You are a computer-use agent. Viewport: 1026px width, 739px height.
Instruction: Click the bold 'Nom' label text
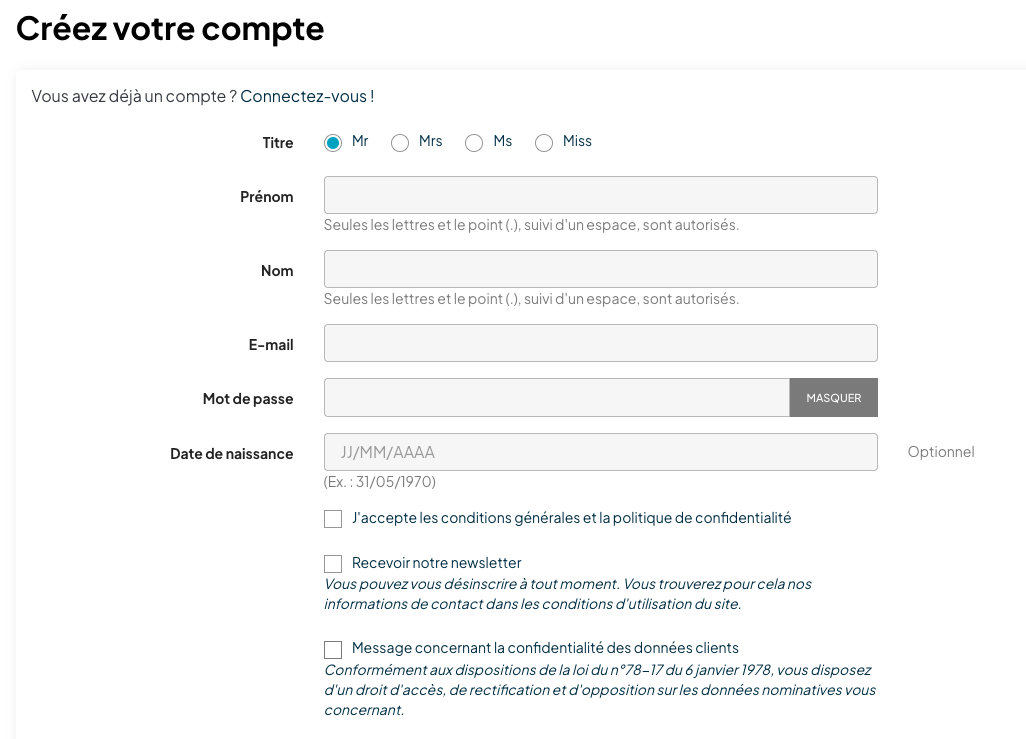(277, 271)
